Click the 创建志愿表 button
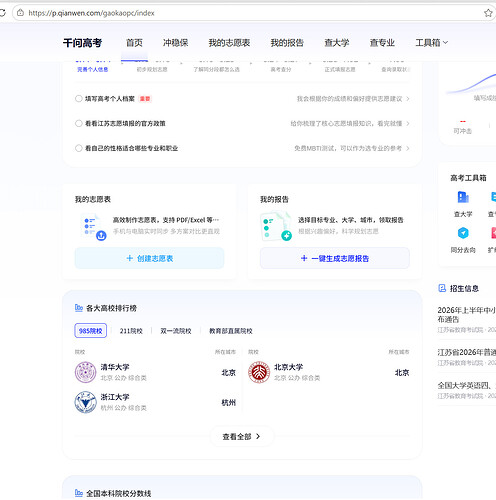 149,258
